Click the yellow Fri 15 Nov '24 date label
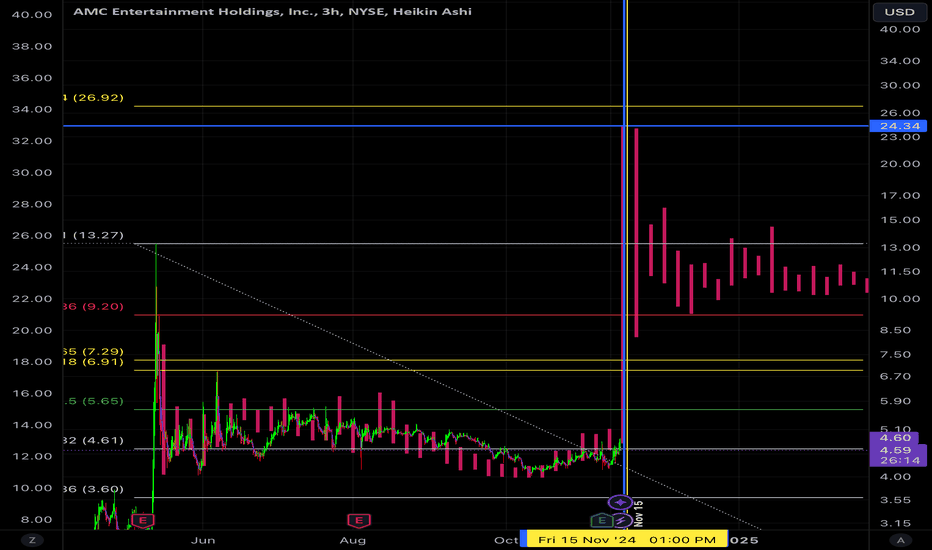 626,540
